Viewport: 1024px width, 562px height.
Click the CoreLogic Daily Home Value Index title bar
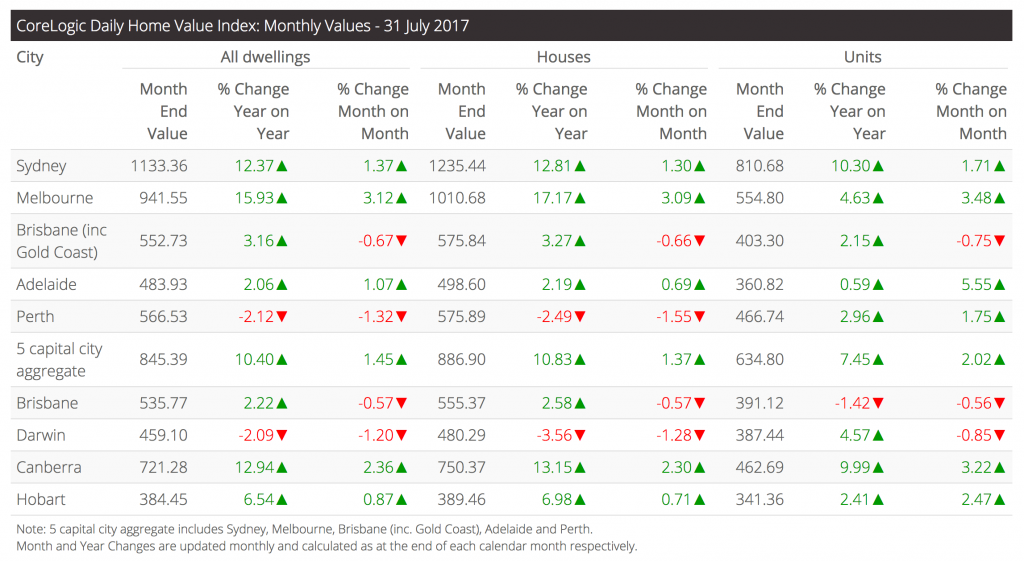click(x=242, y=25)
